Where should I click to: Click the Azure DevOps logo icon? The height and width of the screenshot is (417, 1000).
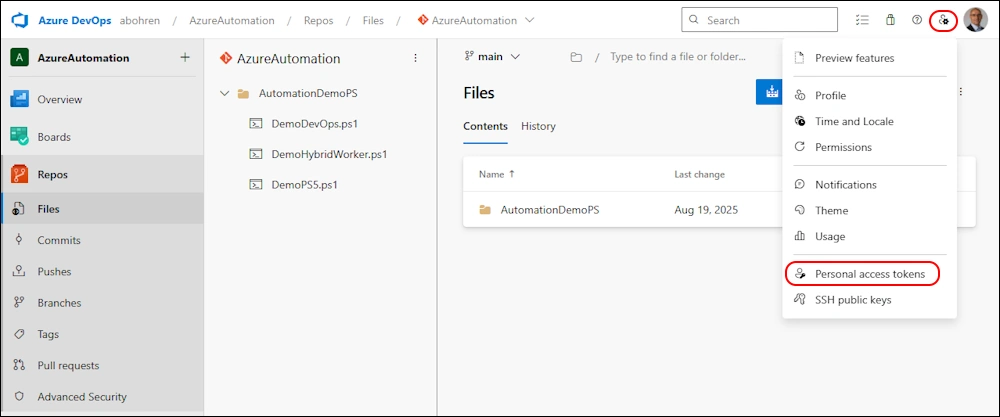(18, 20)
